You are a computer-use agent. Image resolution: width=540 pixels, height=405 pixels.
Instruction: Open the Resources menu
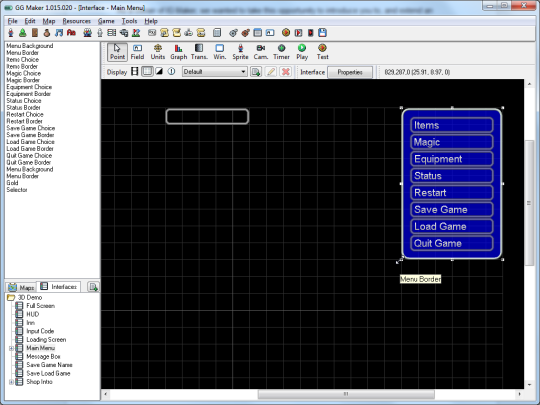pyautogui.click(x=76, y=21)
